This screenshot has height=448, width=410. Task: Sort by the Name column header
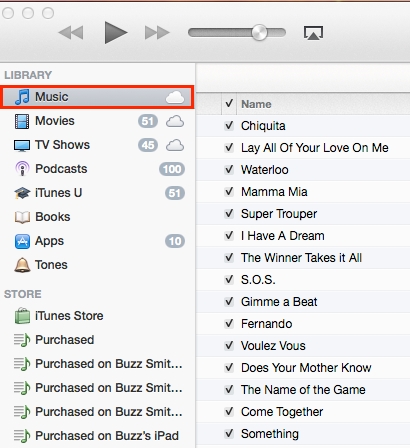point(256,104)
